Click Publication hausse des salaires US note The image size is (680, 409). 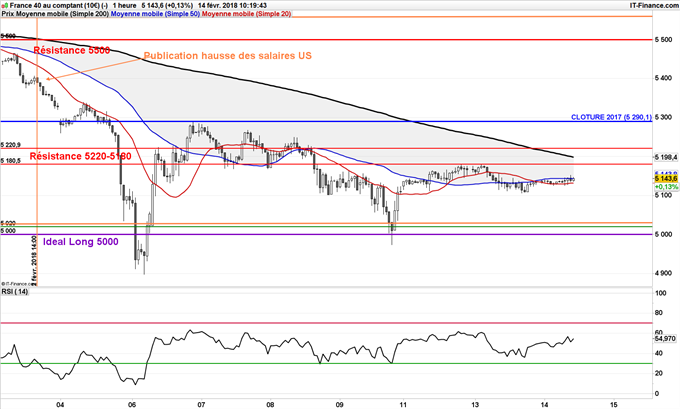point(228,56)
